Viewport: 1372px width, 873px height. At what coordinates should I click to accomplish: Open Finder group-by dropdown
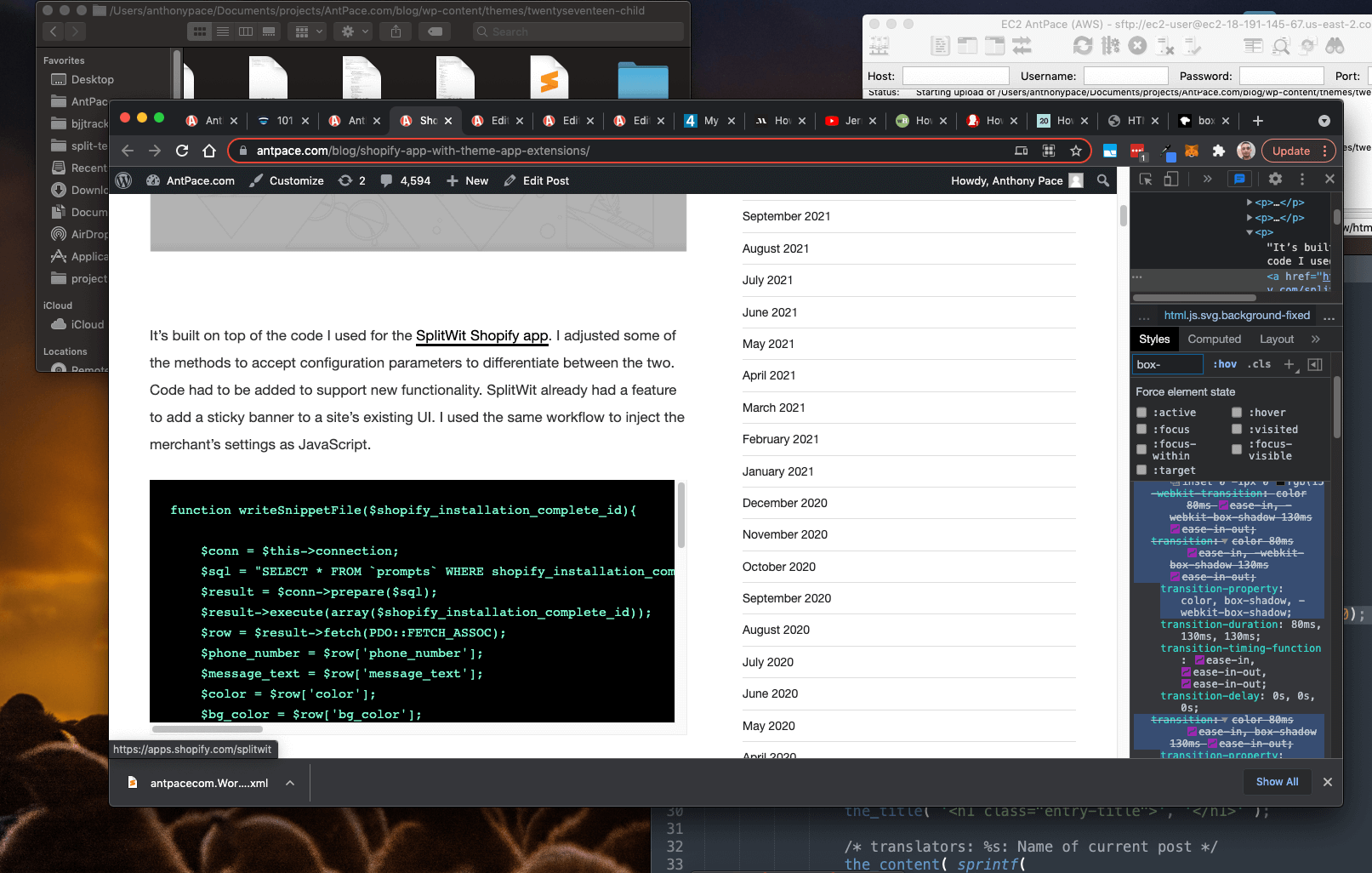(307, 31)
